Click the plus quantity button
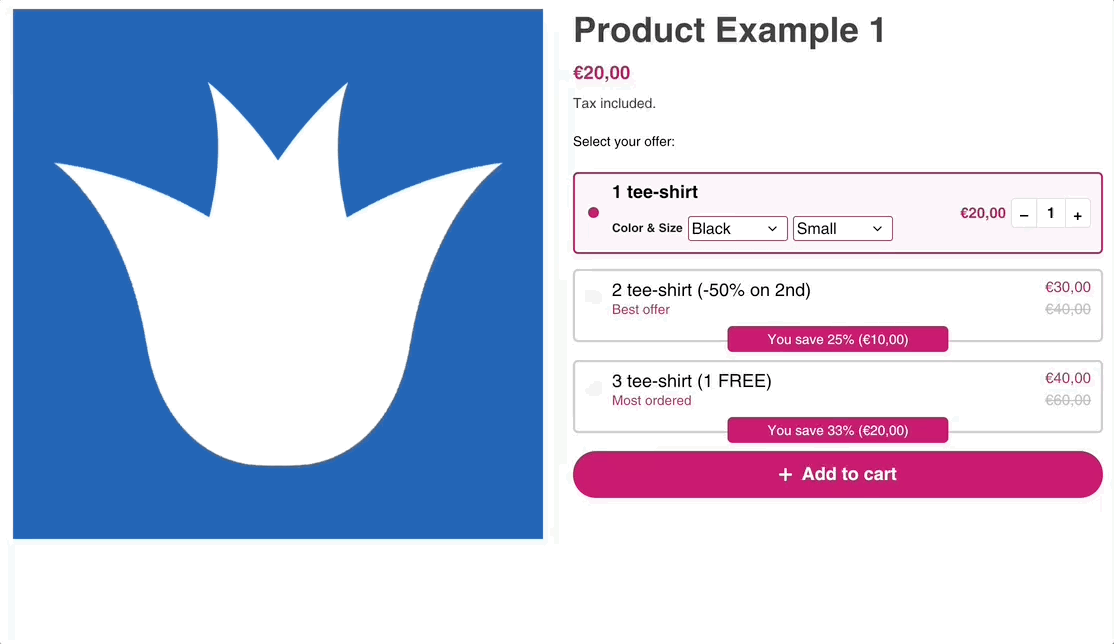 pos(1077,214)
